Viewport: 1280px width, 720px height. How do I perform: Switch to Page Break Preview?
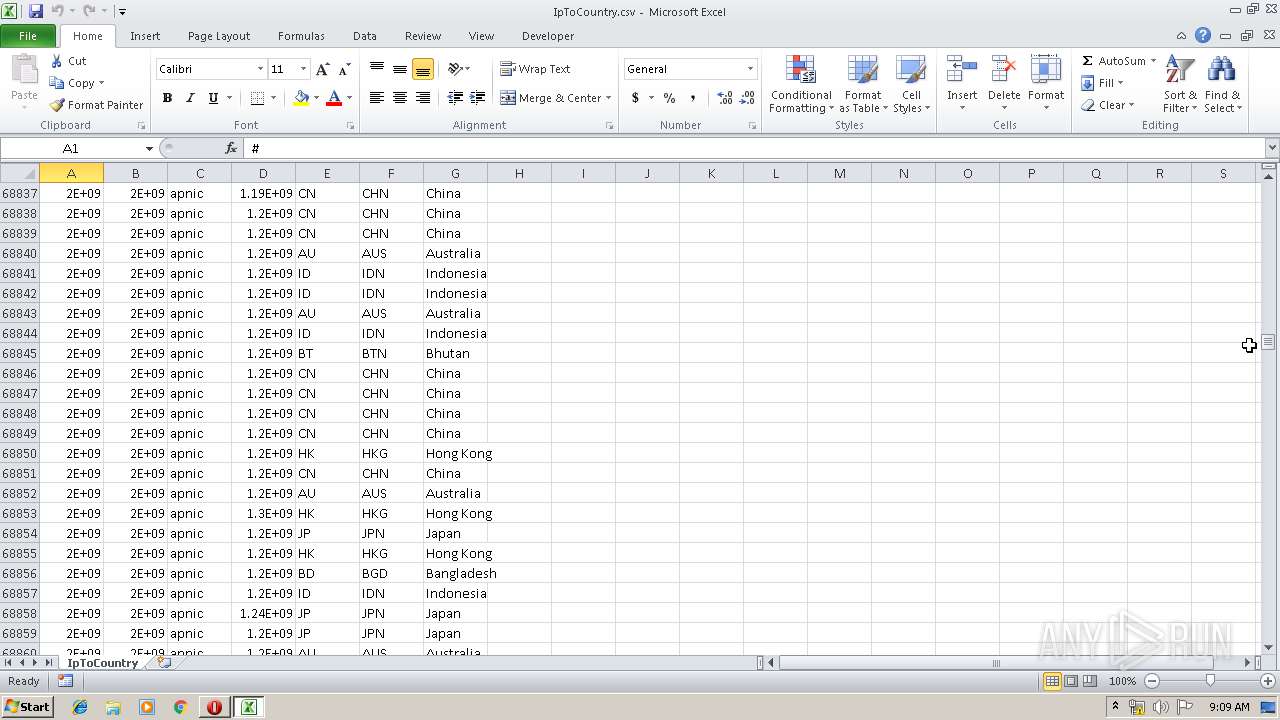(1090, 681)
